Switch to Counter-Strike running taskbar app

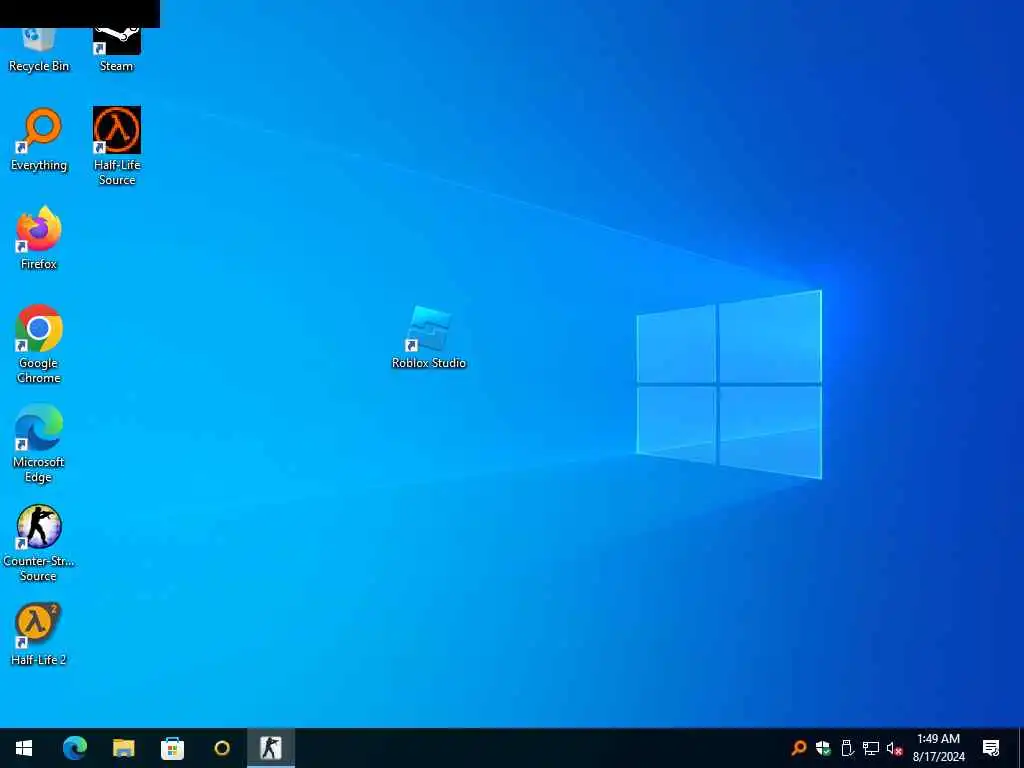270,748
